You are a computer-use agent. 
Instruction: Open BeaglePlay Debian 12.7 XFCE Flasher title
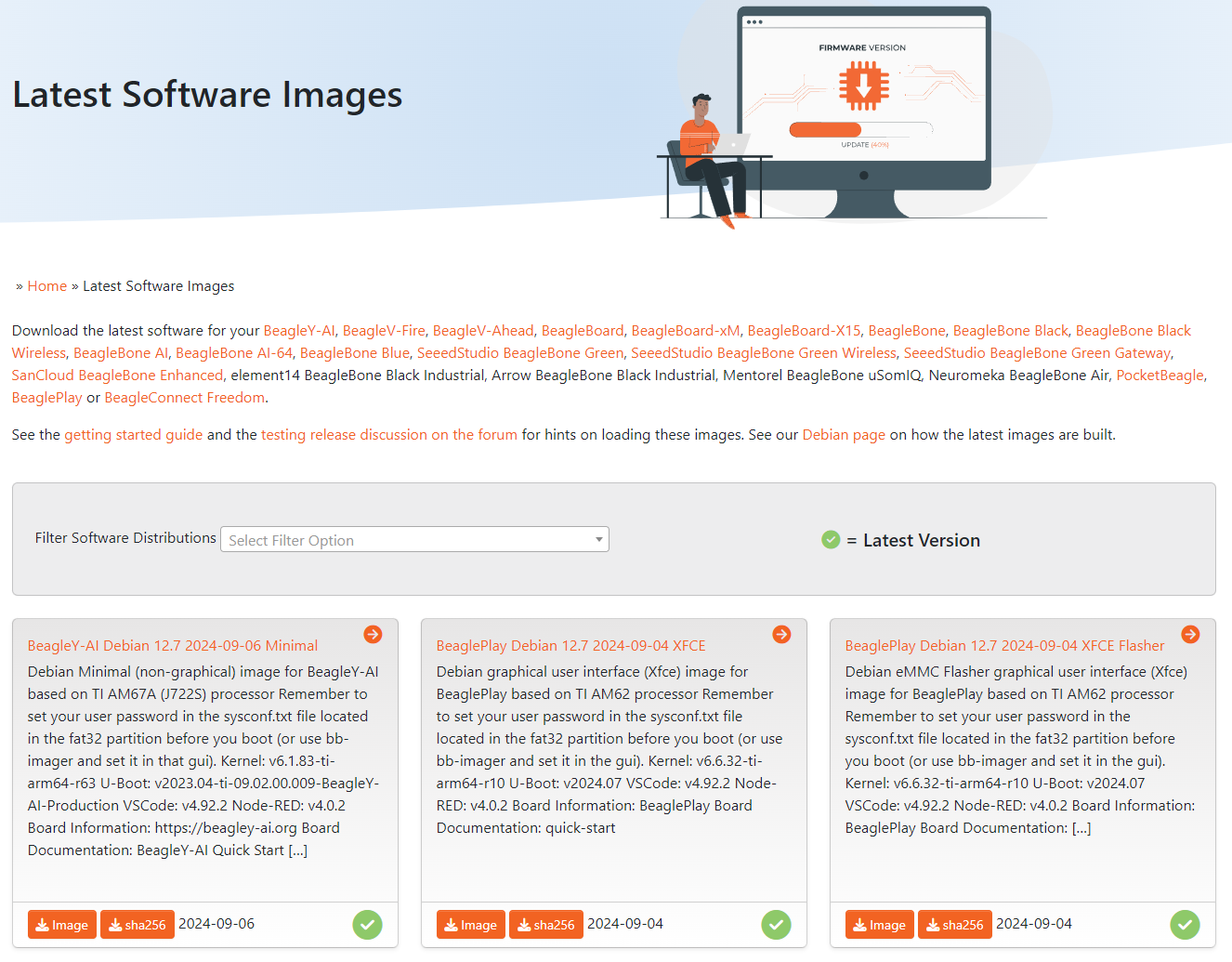coord(1004,646)
